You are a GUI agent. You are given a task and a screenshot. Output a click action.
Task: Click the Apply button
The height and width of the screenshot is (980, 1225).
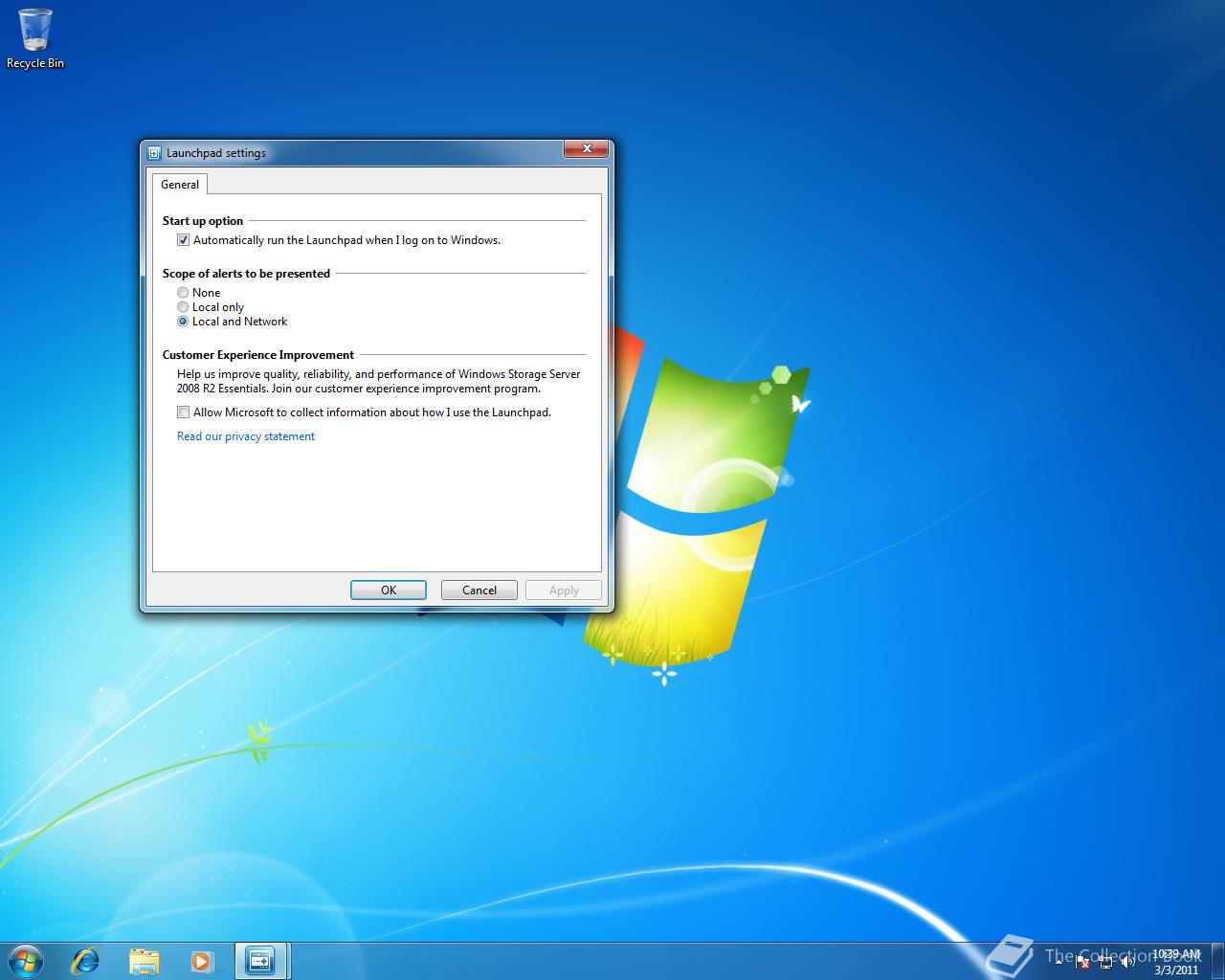point(564,590)
